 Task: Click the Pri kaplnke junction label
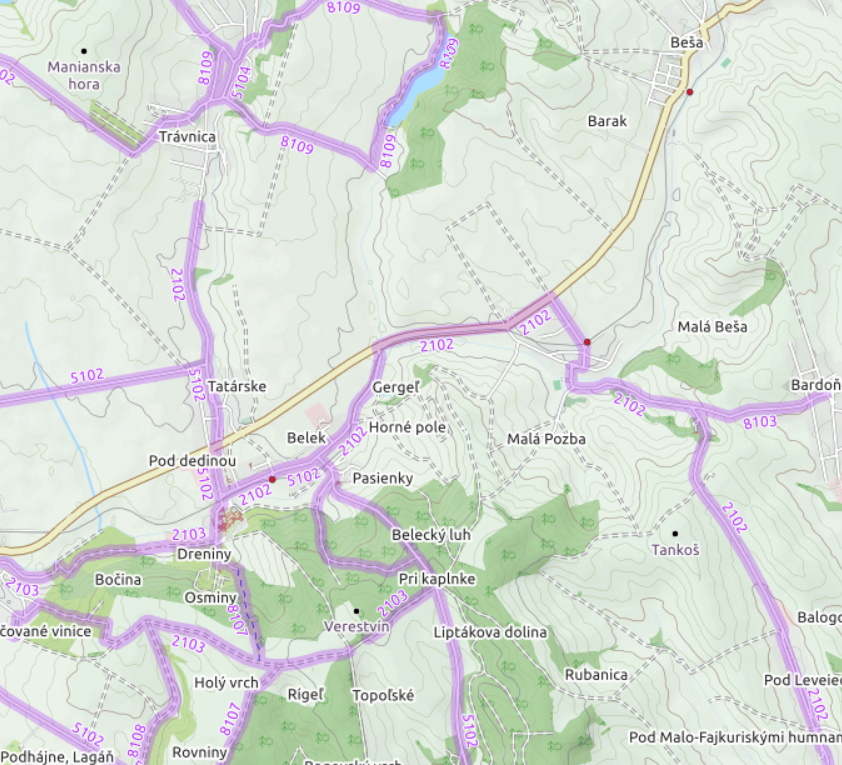437,579
